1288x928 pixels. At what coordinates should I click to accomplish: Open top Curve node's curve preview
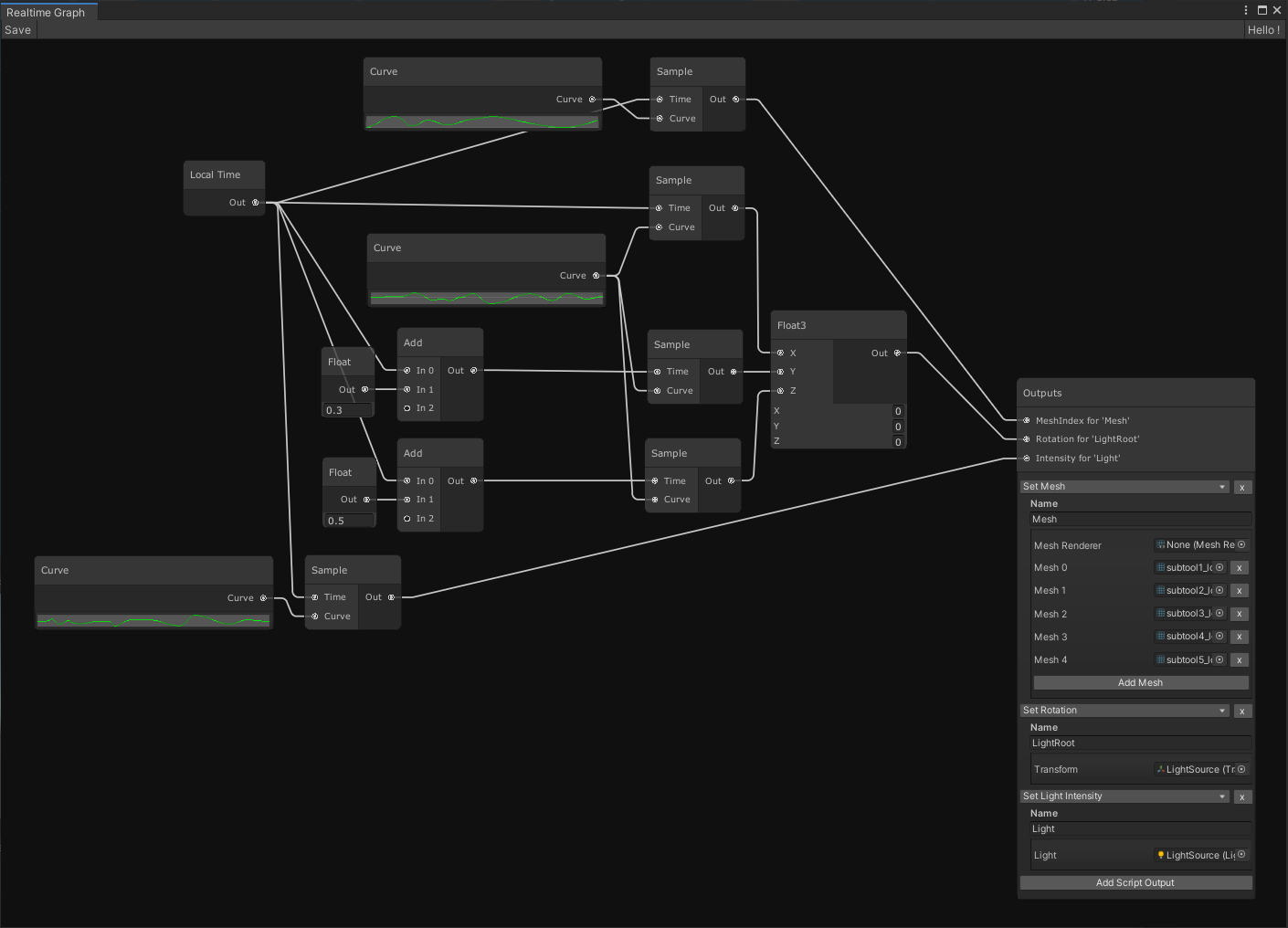(482, 121)
